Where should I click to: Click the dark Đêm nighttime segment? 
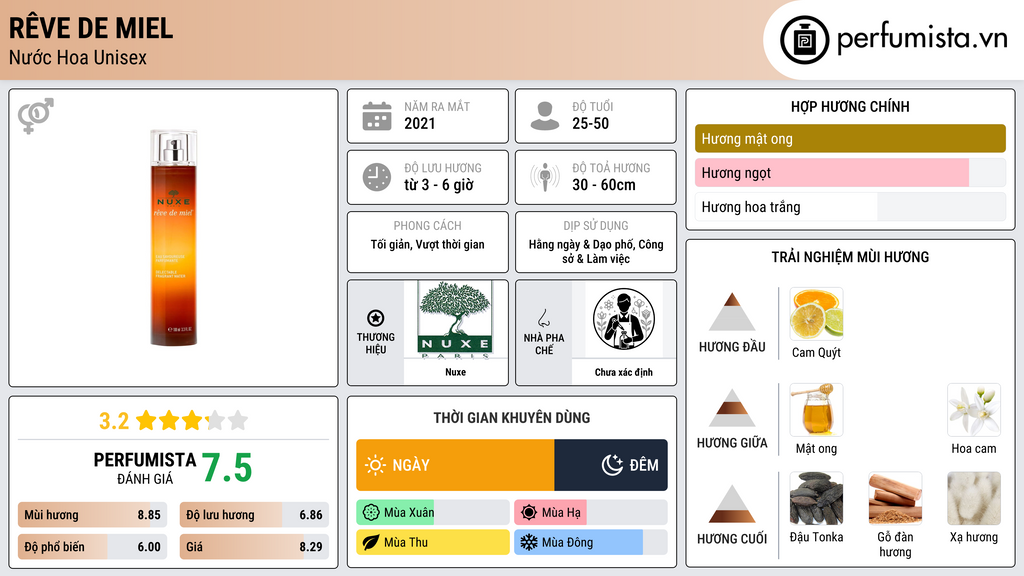(x=611, y=465)
